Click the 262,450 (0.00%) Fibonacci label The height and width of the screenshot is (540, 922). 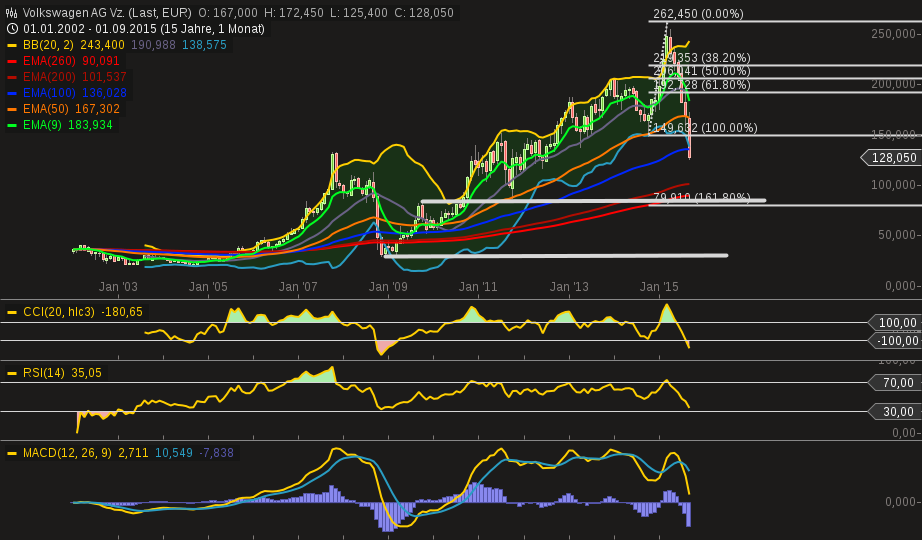pyautogui.click(x=698, y=14)
